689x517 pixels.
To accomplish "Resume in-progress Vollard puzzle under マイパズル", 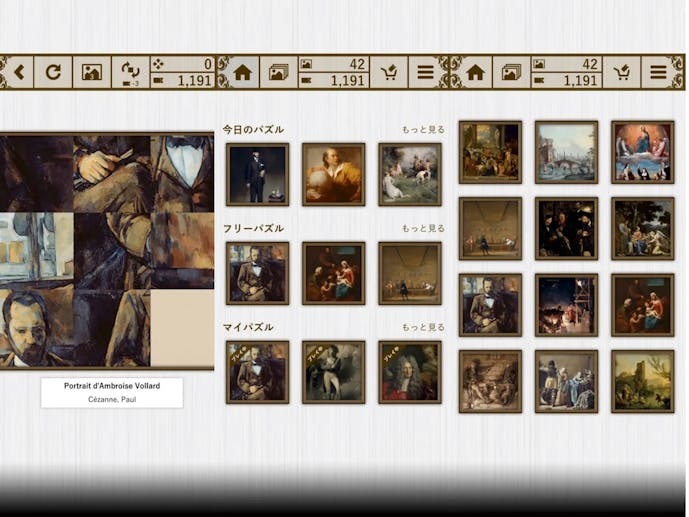I will (x=257, y=372).
